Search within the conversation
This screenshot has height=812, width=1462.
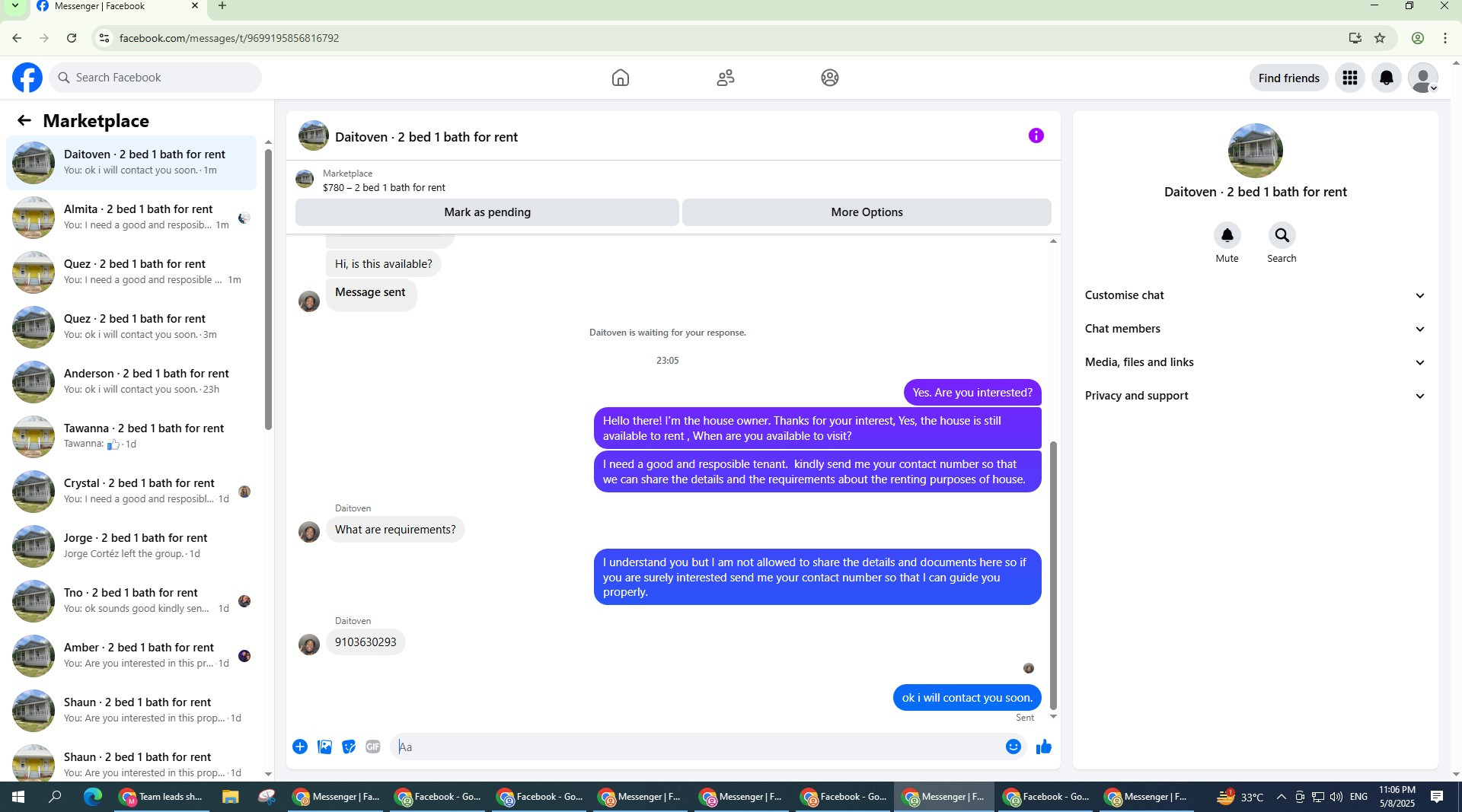pos(1282,235)
